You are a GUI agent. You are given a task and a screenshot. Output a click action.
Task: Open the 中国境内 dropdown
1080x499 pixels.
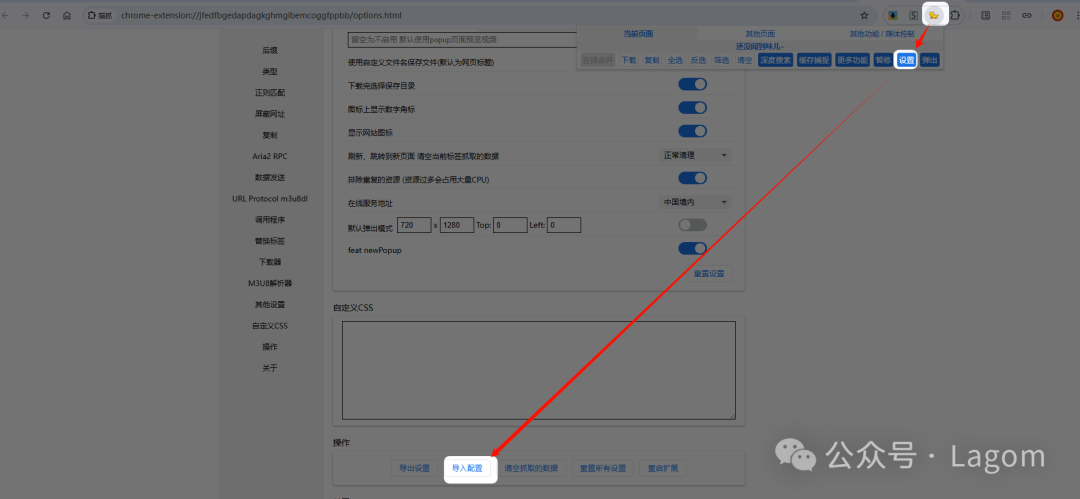tap(695, 202)
